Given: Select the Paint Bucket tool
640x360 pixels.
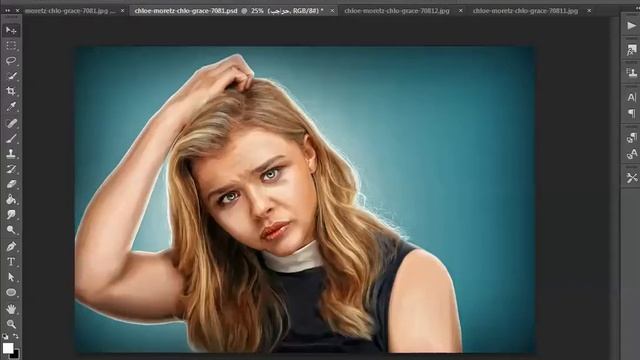Looking at the screenshot, I should click(x=11, y=200).
